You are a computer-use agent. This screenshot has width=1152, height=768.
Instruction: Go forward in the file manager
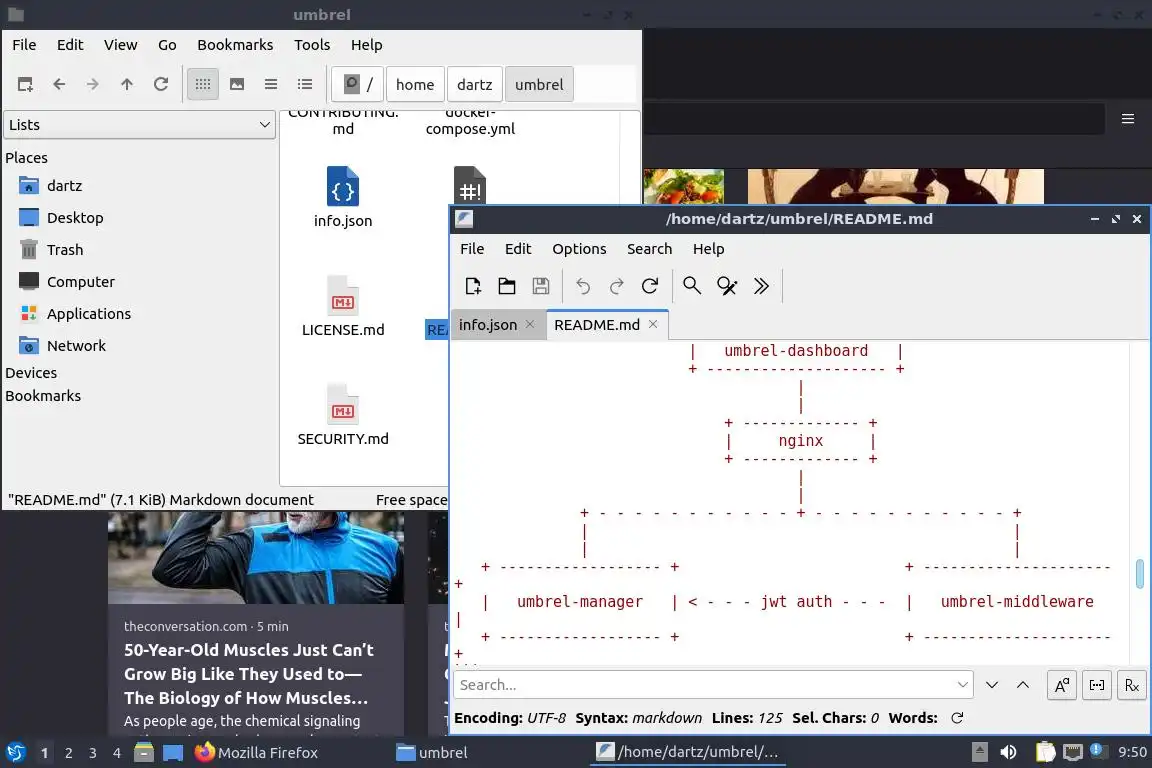pos(93,85)
